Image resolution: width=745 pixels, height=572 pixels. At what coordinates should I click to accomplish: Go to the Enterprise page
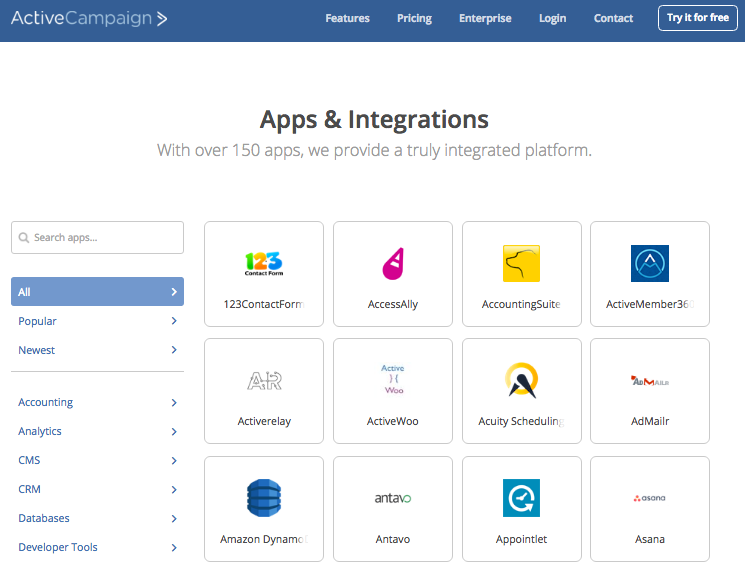[x=485, y=18]
